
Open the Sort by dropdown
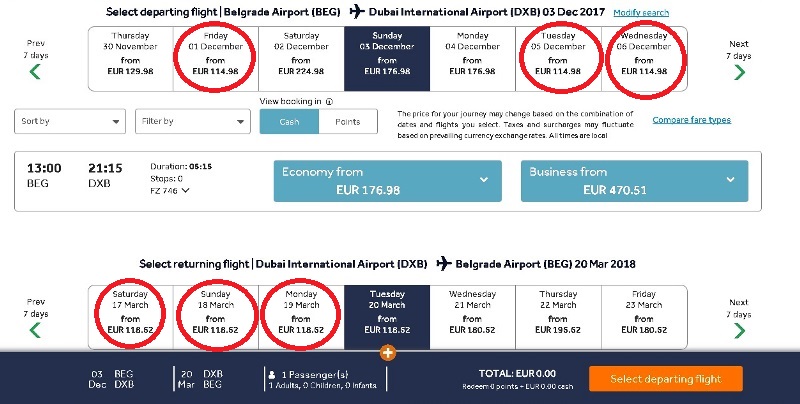coord(68,121)
